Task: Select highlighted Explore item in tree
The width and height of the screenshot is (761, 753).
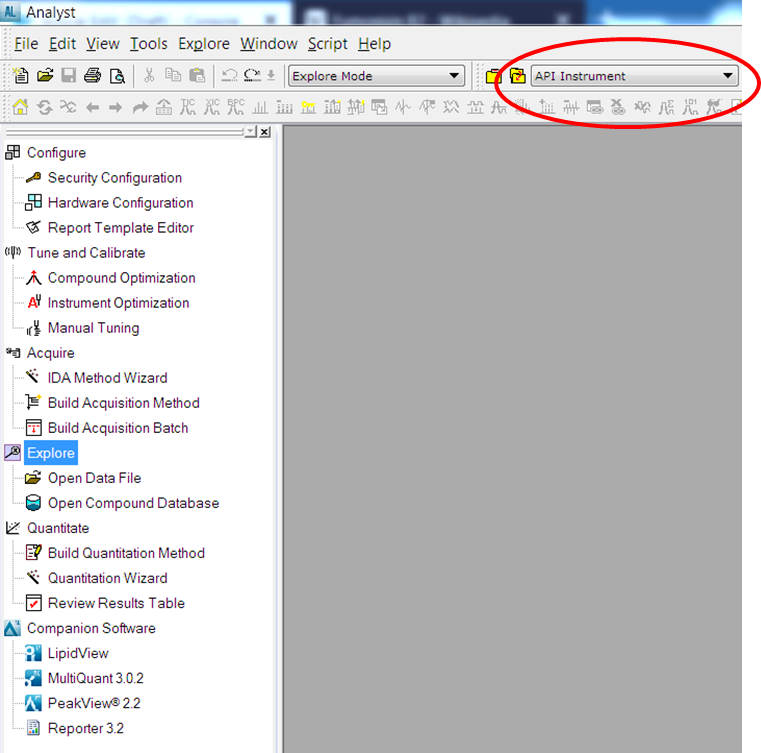Action: click(50, 453)
